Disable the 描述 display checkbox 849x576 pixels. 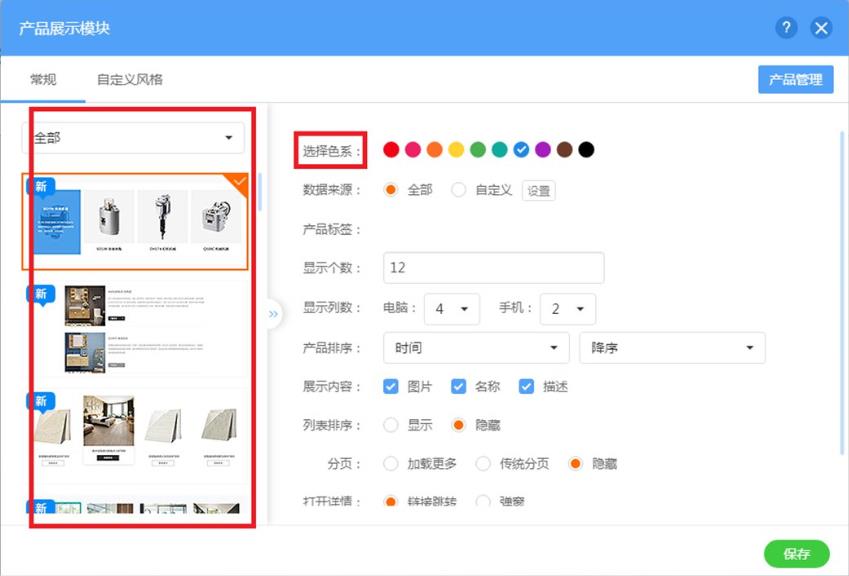pyautogui.click(x=526, y=386)
